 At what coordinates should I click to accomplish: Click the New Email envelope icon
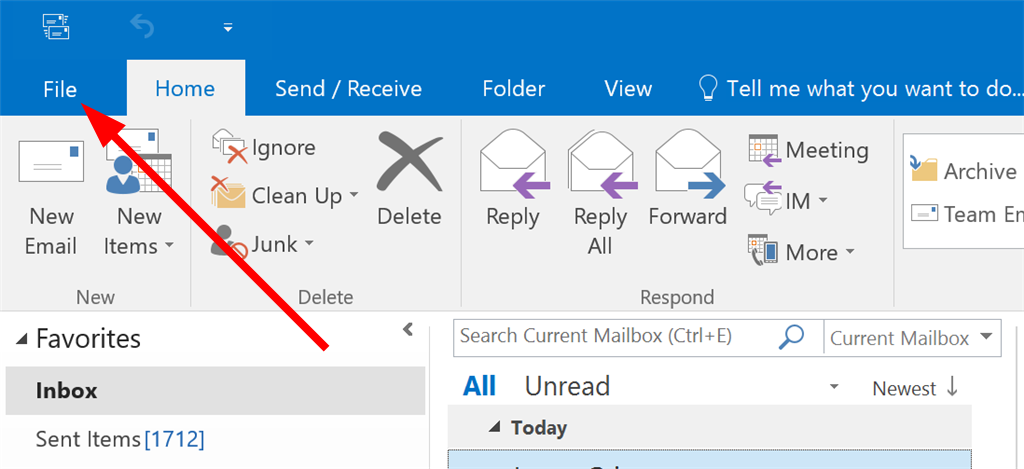(x=51, y=161)
